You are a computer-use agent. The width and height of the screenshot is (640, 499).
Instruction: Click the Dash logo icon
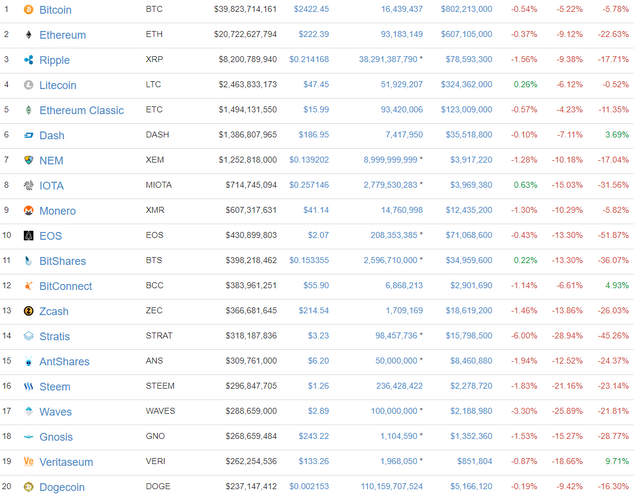click(x=29, y=135)
